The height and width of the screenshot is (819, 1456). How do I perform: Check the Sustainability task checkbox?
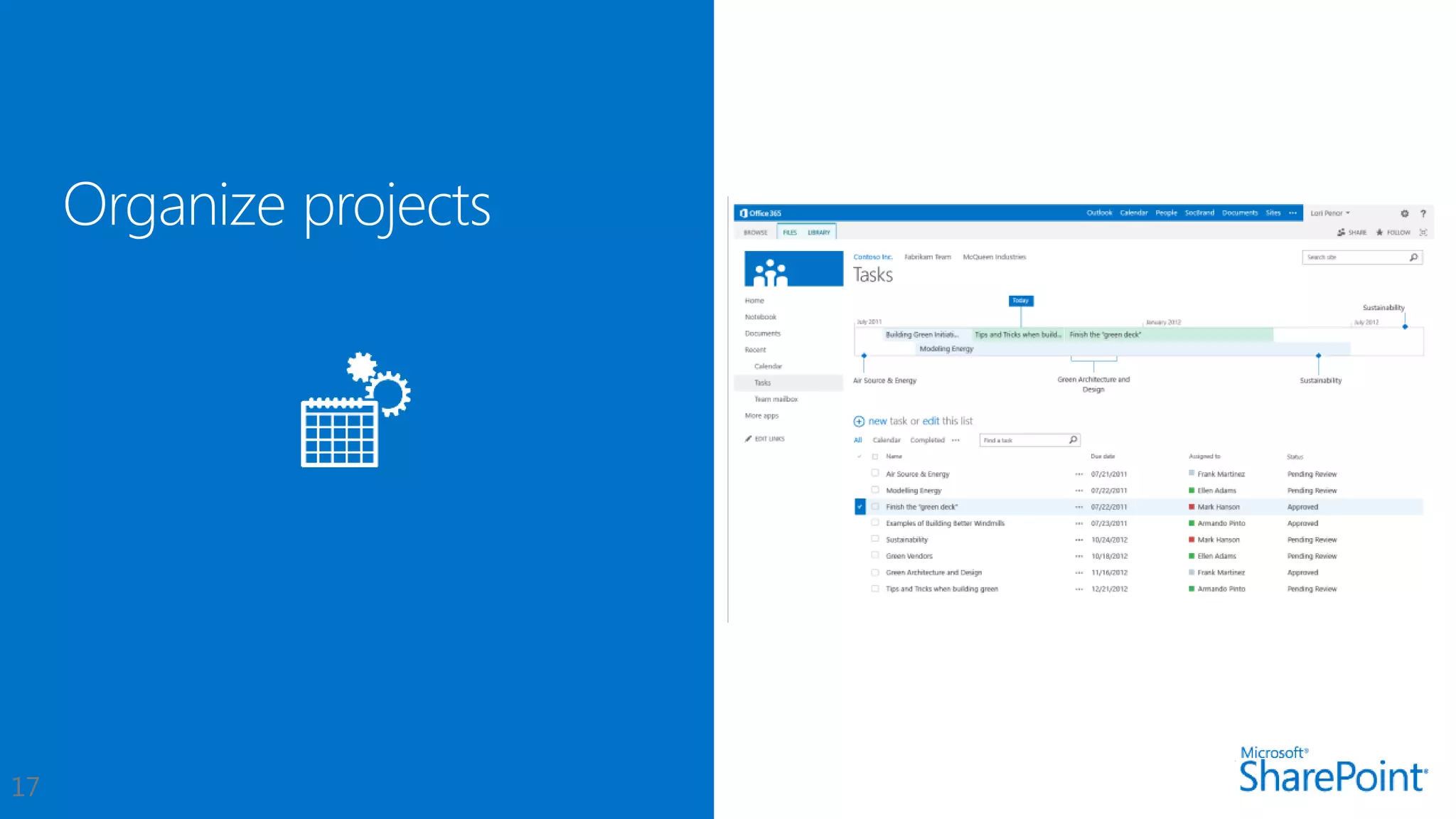click(875, 539)
